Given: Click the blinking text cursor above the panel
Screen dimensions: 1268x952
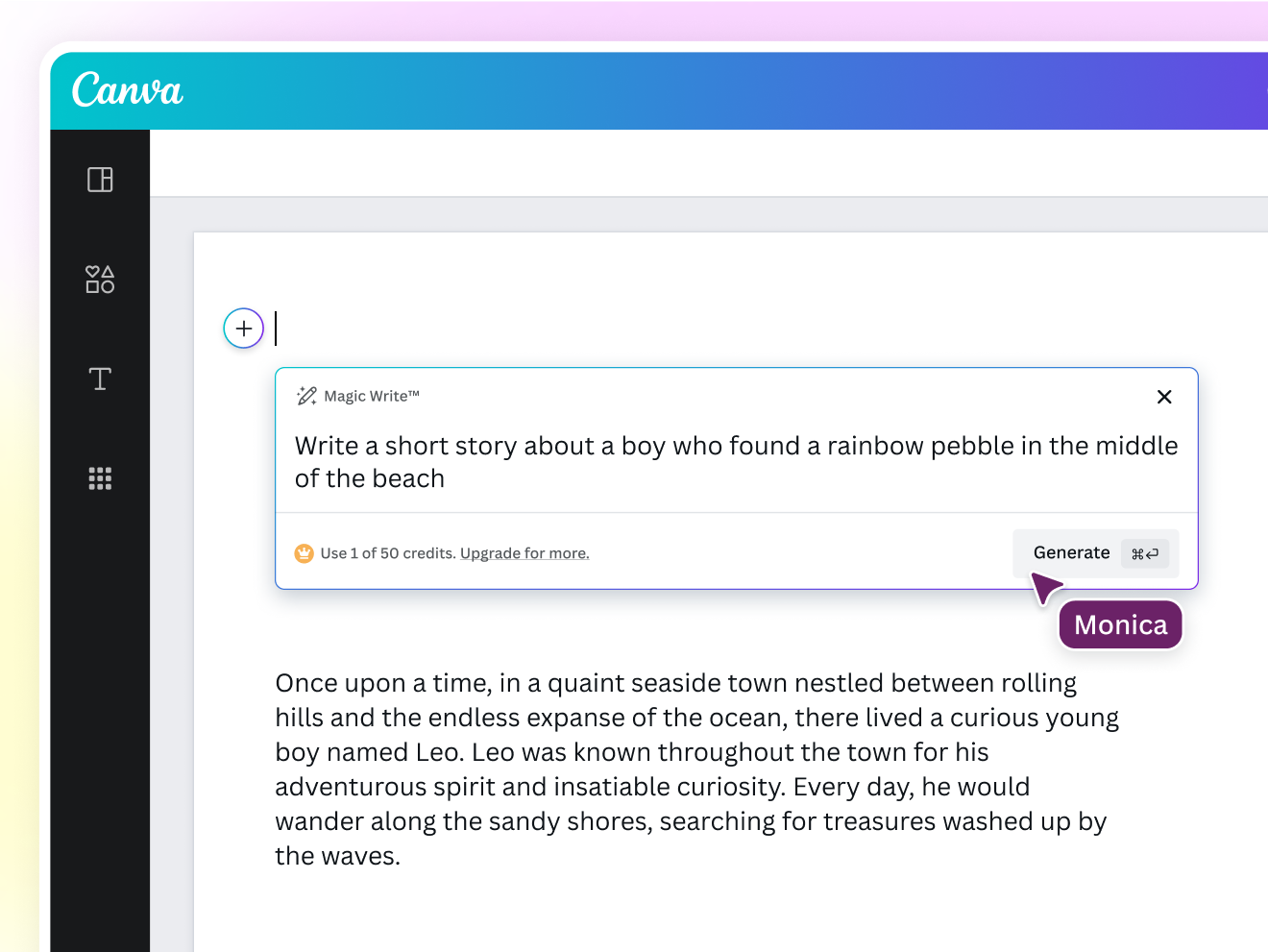Looking at the screenshot, I should click(276, 328).
